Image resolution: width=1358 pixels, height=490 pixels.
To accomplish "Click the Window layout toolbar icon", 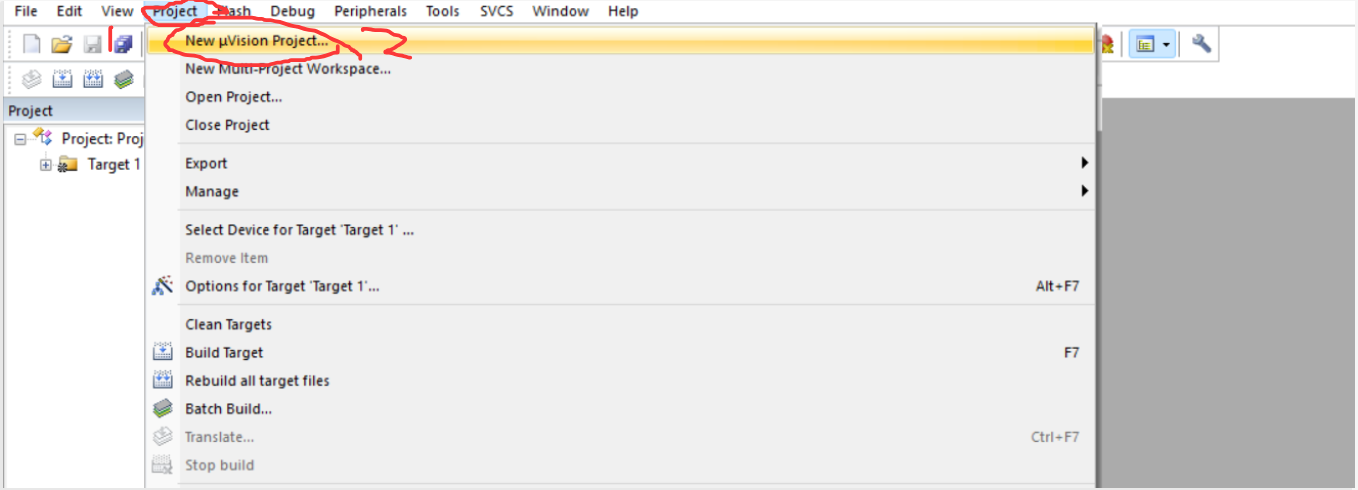I will [1145, 44].
